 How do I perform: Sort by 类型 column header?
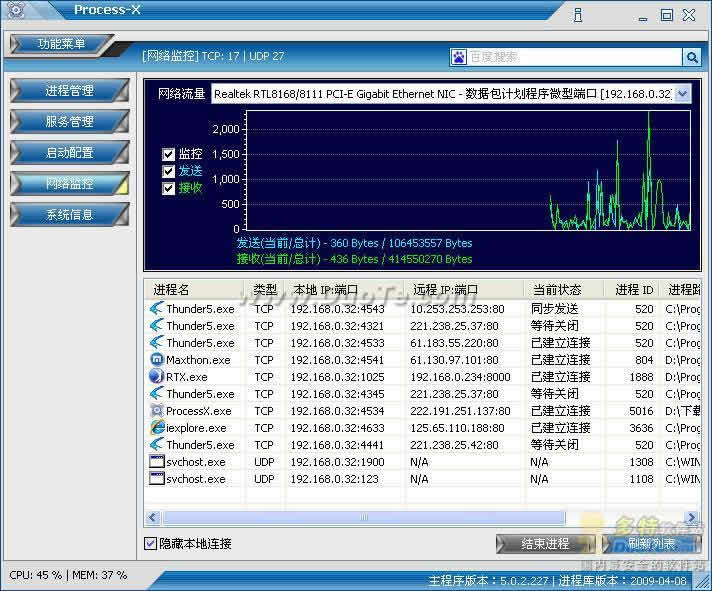point(264,290)
